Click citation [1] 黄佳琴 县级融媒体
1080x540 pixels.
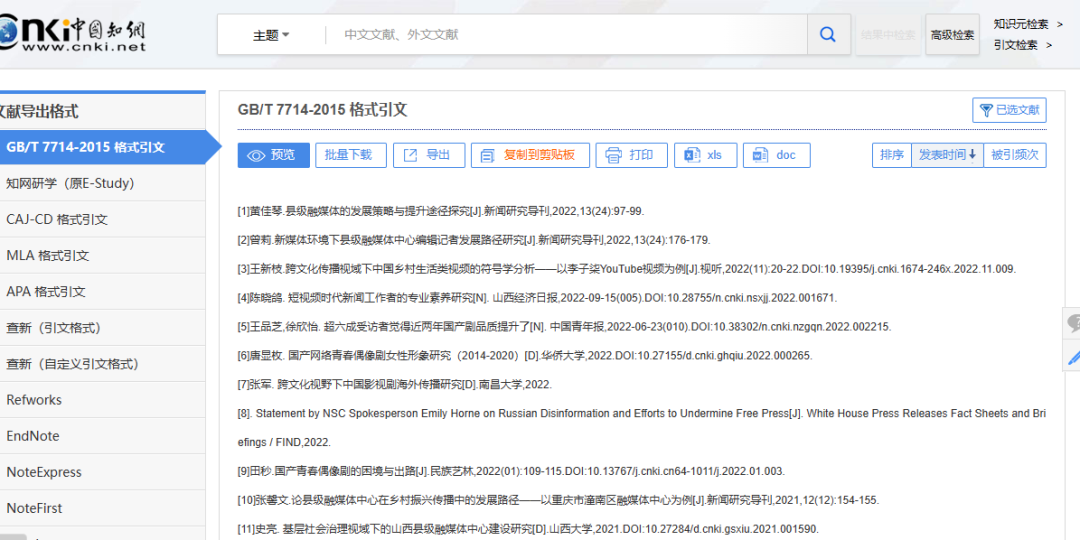441,211
